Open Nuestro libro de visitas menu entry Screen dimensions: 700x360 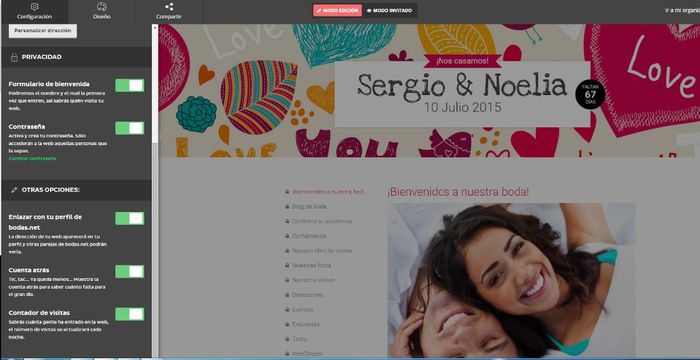322,251
